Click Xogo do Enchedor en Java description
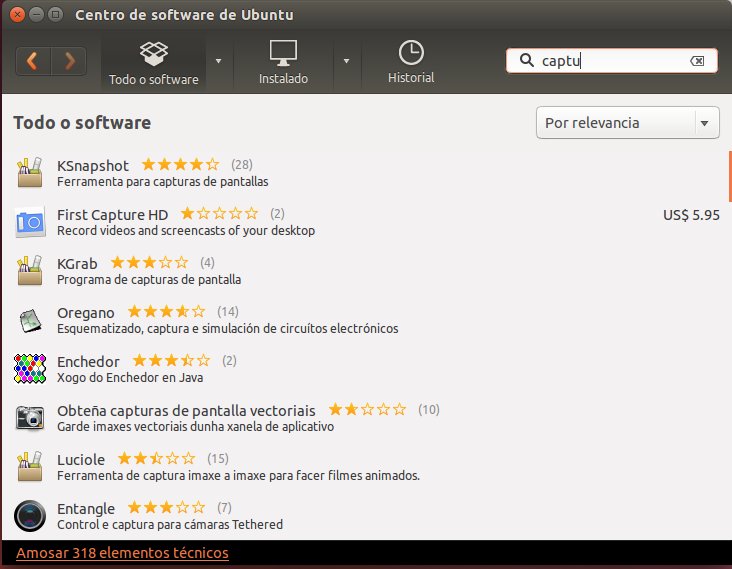The height and width of the screenshot is (569, 732). coord(130,378)
